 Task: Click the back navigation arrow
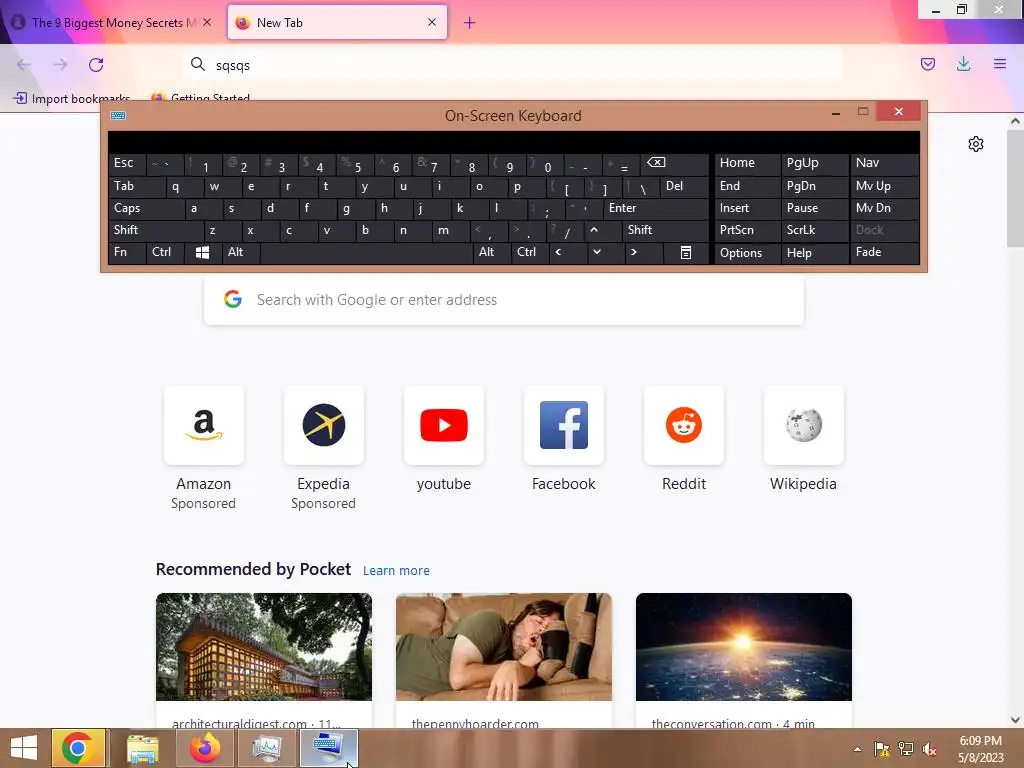pyautogui.click(x=24, y=65)
